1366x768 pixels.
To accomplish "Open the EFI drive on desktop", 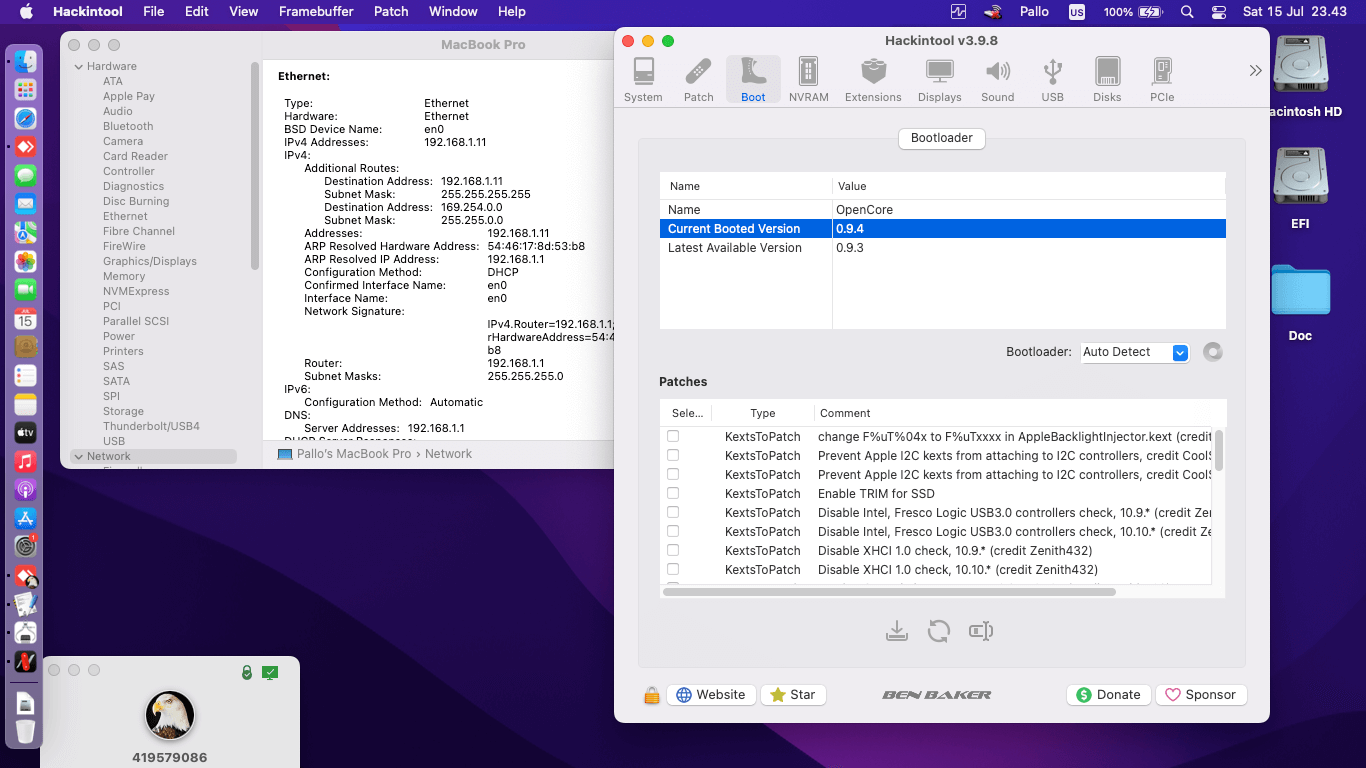I will click(1300, 189).
